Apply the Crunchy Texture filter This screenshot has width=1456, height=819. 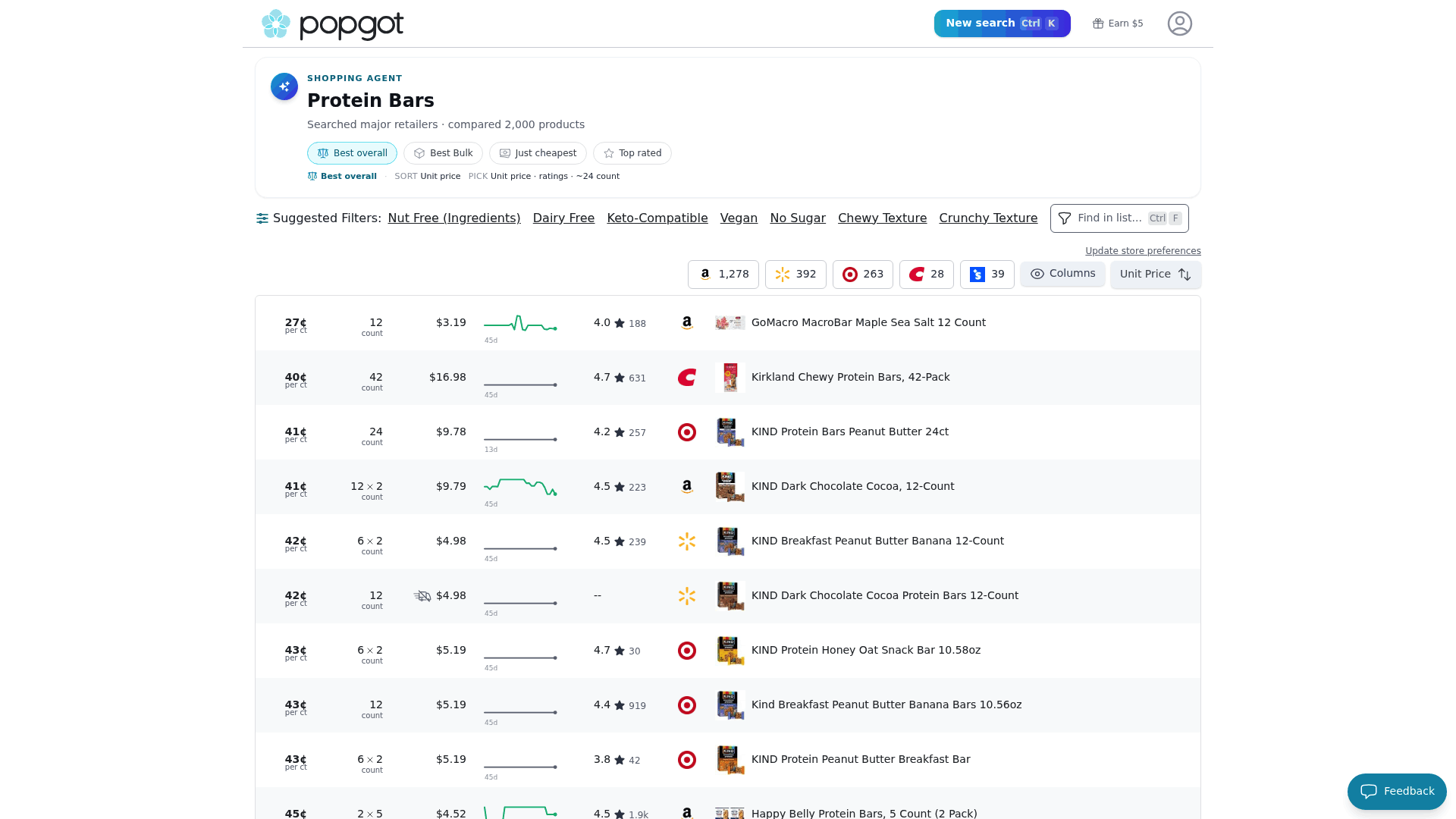(988, 218)
